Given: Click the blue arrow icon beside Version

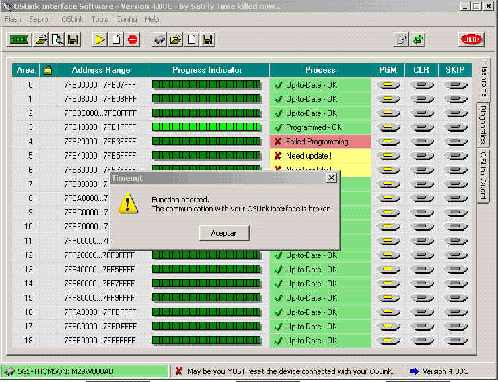Looking at the screenshot, I should click(414, 371).
